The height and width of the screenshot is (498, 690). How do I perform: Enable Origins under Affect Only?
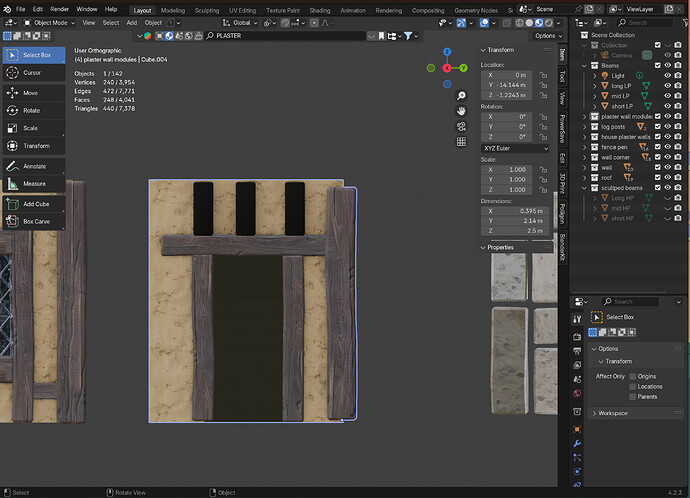pyautogui.click(x=632, y=376)
